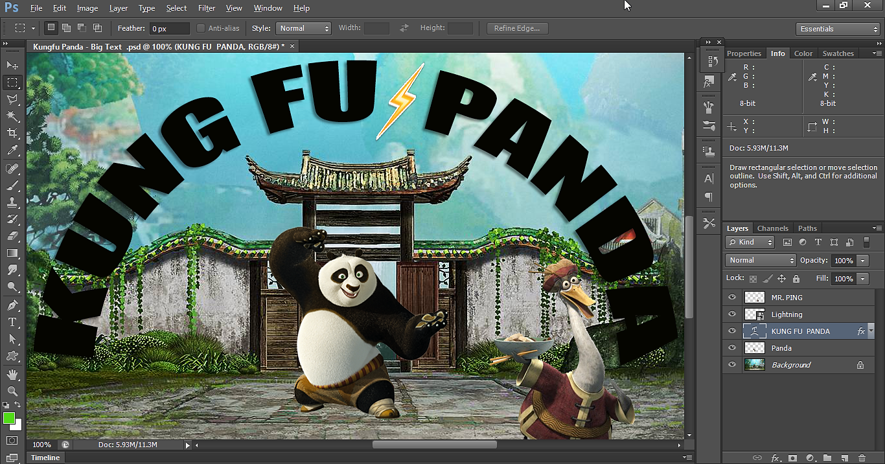This screenshot has height=466, width=886.
Task: Select the Eraser tool
Action: [12, 236]
